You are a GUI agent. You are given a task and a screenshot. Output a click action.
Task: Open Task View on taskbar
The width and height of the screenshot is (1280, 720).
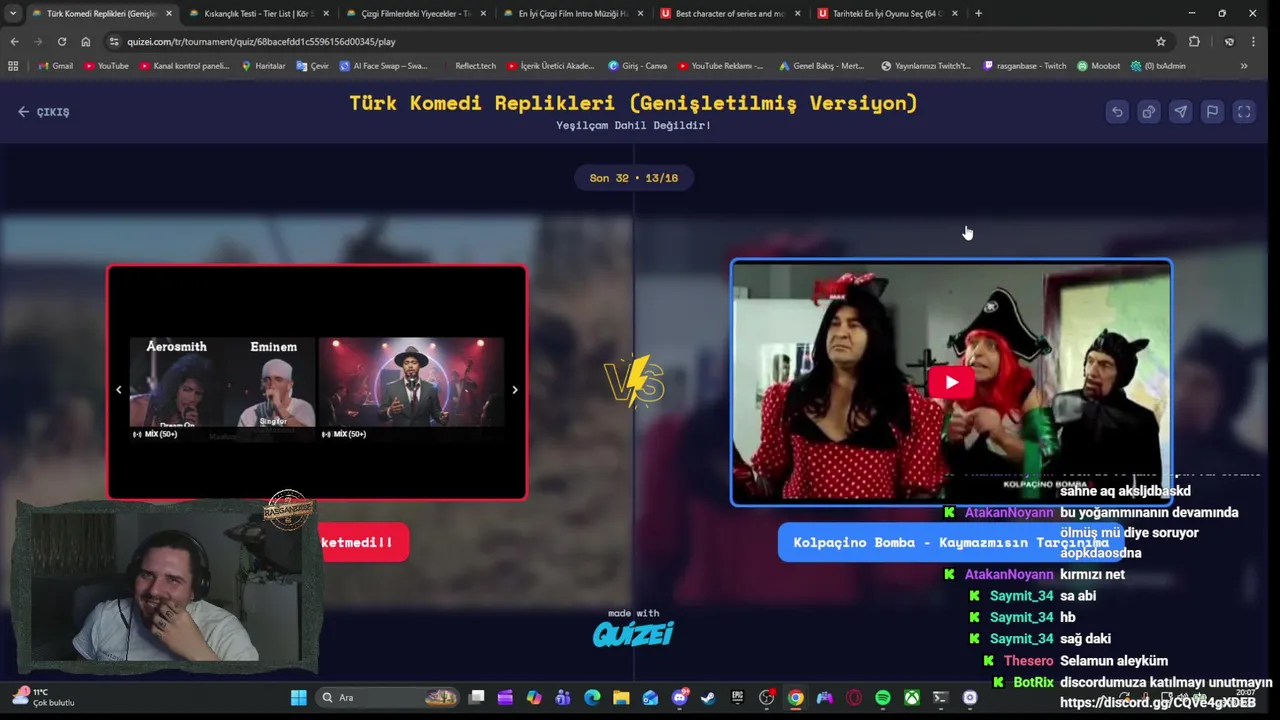tap(477, 698)
